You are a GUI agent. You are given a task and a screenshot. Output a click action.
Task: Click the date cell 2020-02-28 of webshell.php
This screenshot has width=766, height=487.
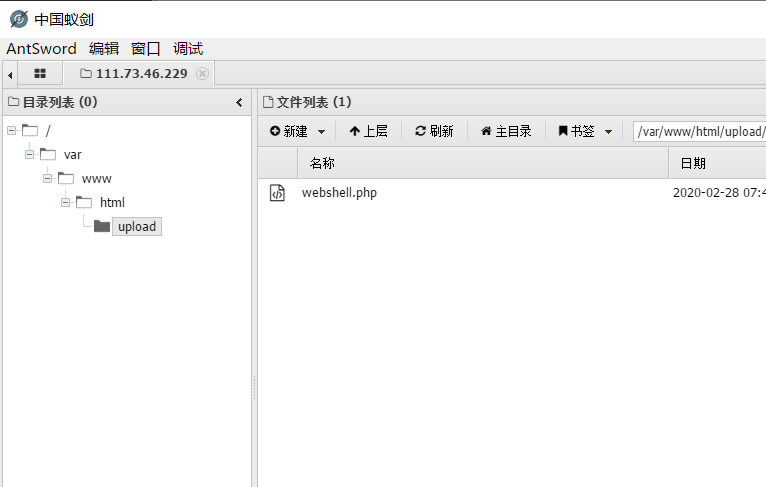(x=719, y=193)
